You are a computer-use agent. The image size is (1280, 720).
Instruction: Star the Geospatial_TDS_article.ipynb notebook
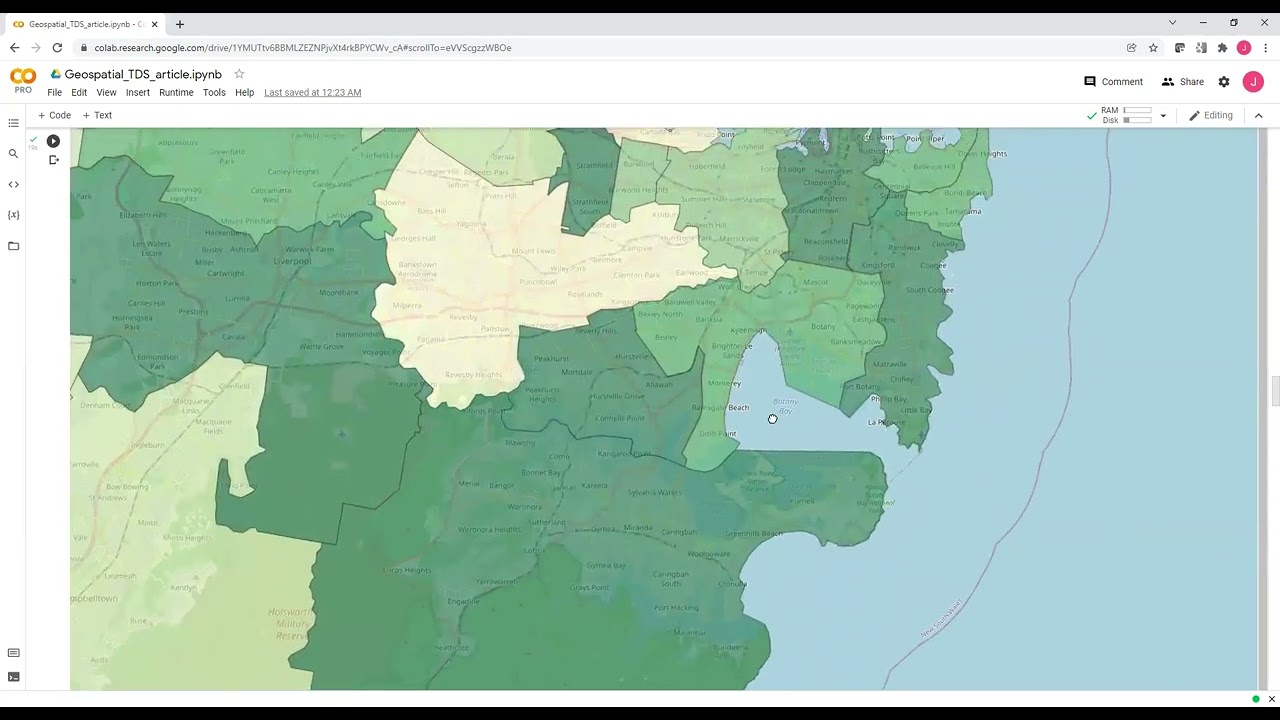tap(239, 74)
